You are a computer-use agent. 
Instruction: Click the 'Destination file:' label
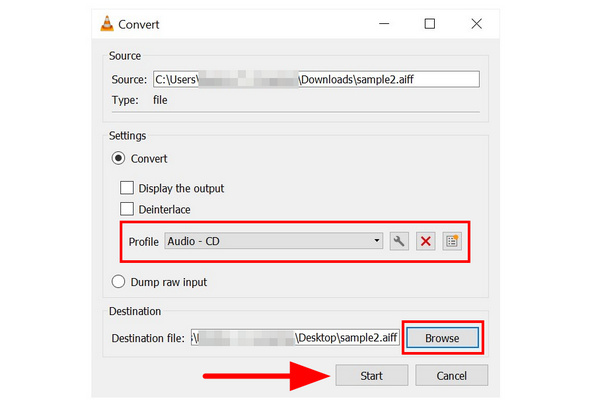click(148, 338)
